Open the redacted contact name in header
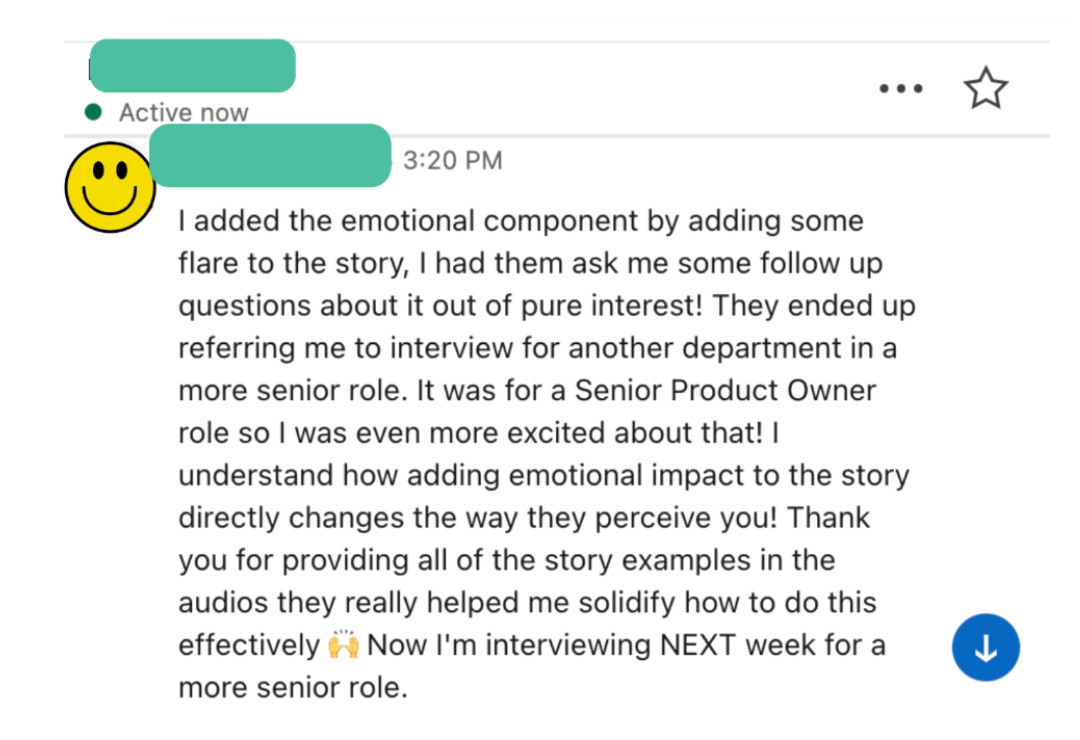Viewport: 1080px width, 740px height. coord(192,66)
